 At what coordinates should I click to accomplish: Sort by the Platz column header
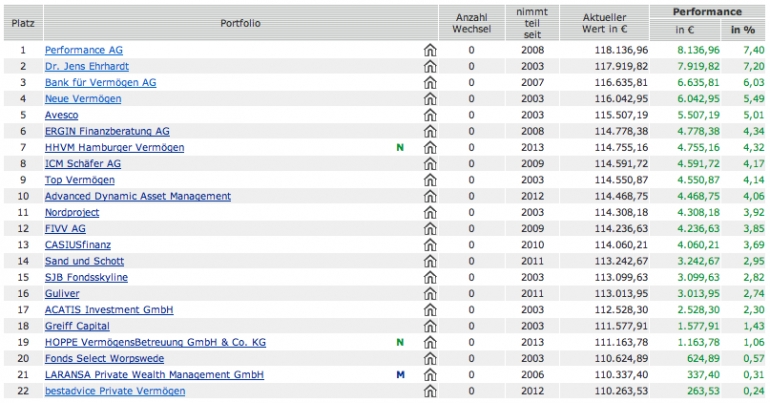[x=22, y=23]
